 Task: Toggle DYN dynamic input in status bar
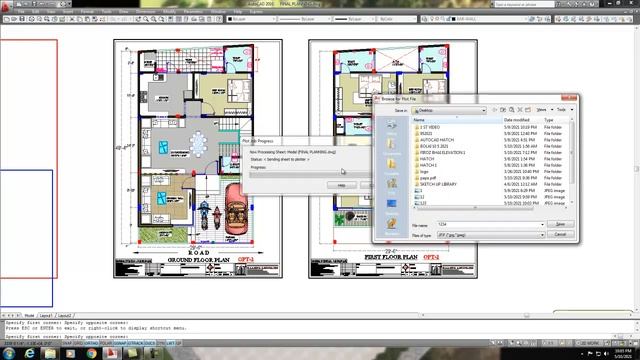click(160, 343)
